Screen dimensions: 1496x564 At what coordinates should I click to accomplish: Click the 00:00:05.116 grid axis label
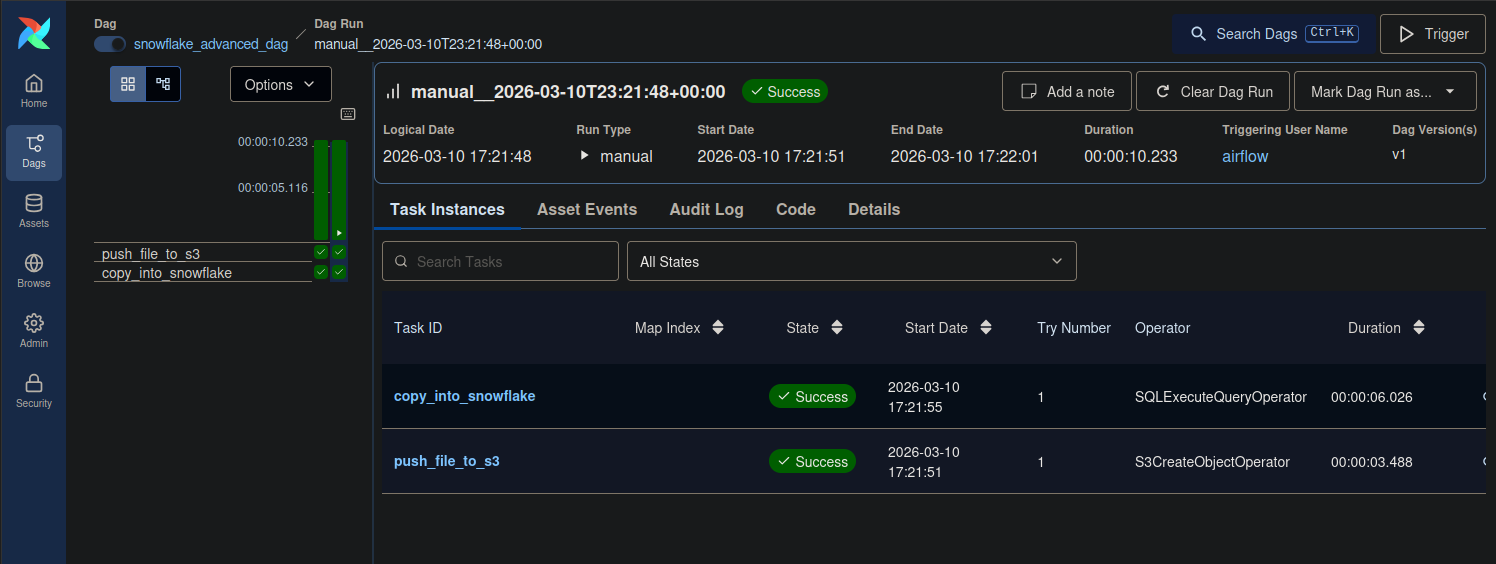273,188
